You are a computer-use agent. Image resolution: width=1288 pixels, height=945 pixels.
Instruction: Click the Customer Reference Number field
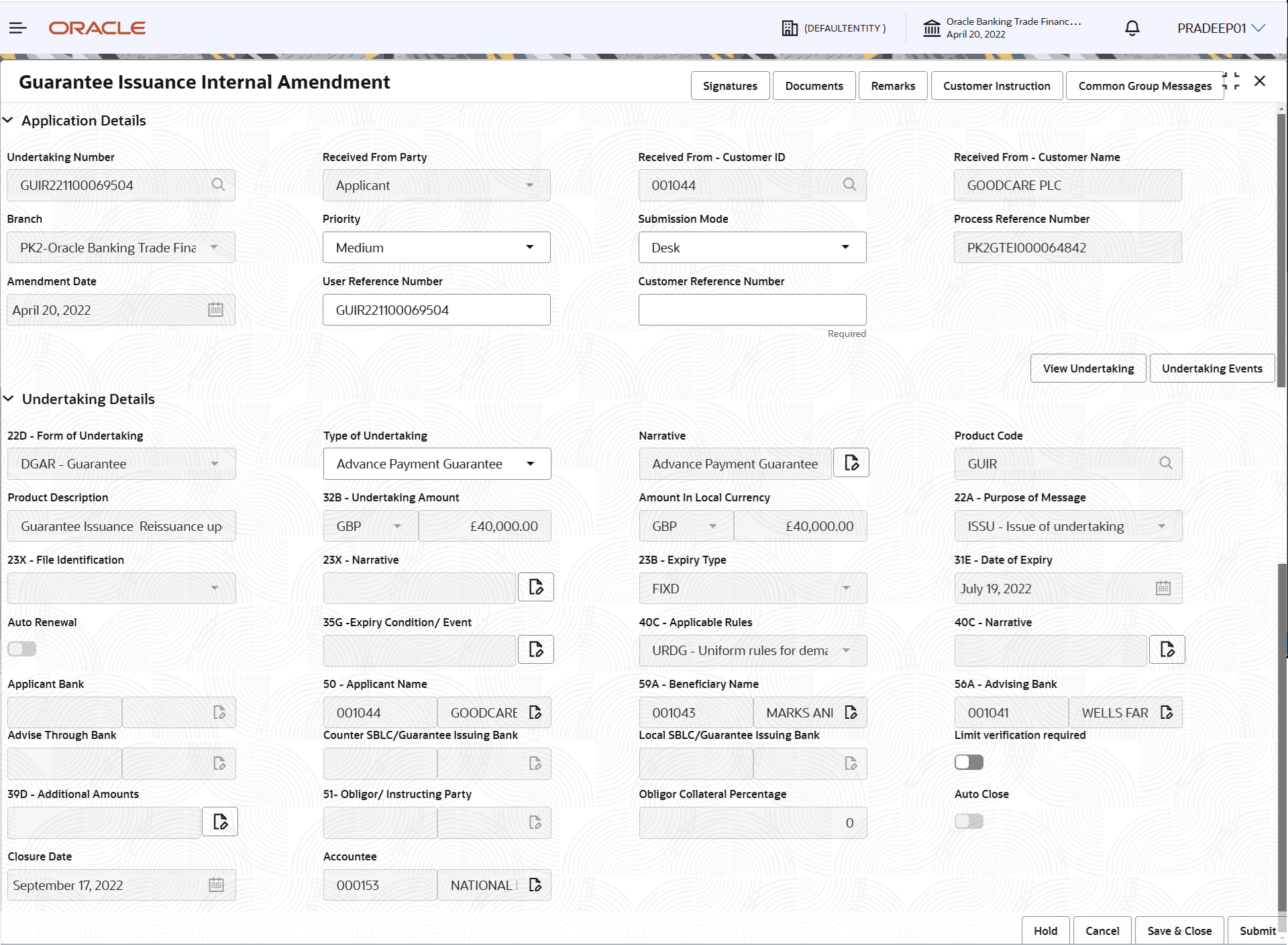pos(752,310)
